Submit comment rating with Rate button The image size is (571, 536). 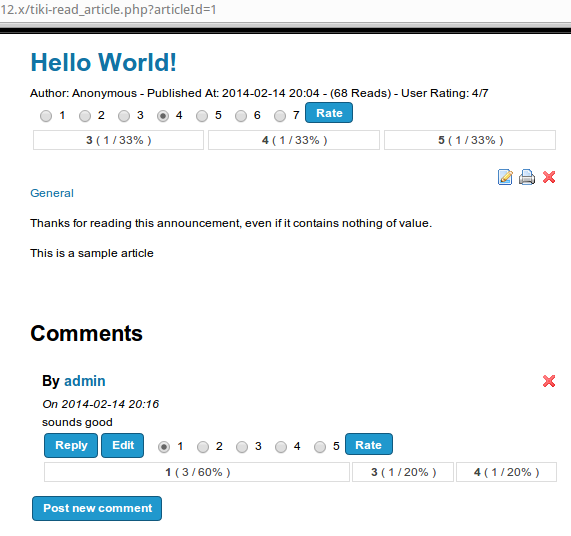point(369,444)
